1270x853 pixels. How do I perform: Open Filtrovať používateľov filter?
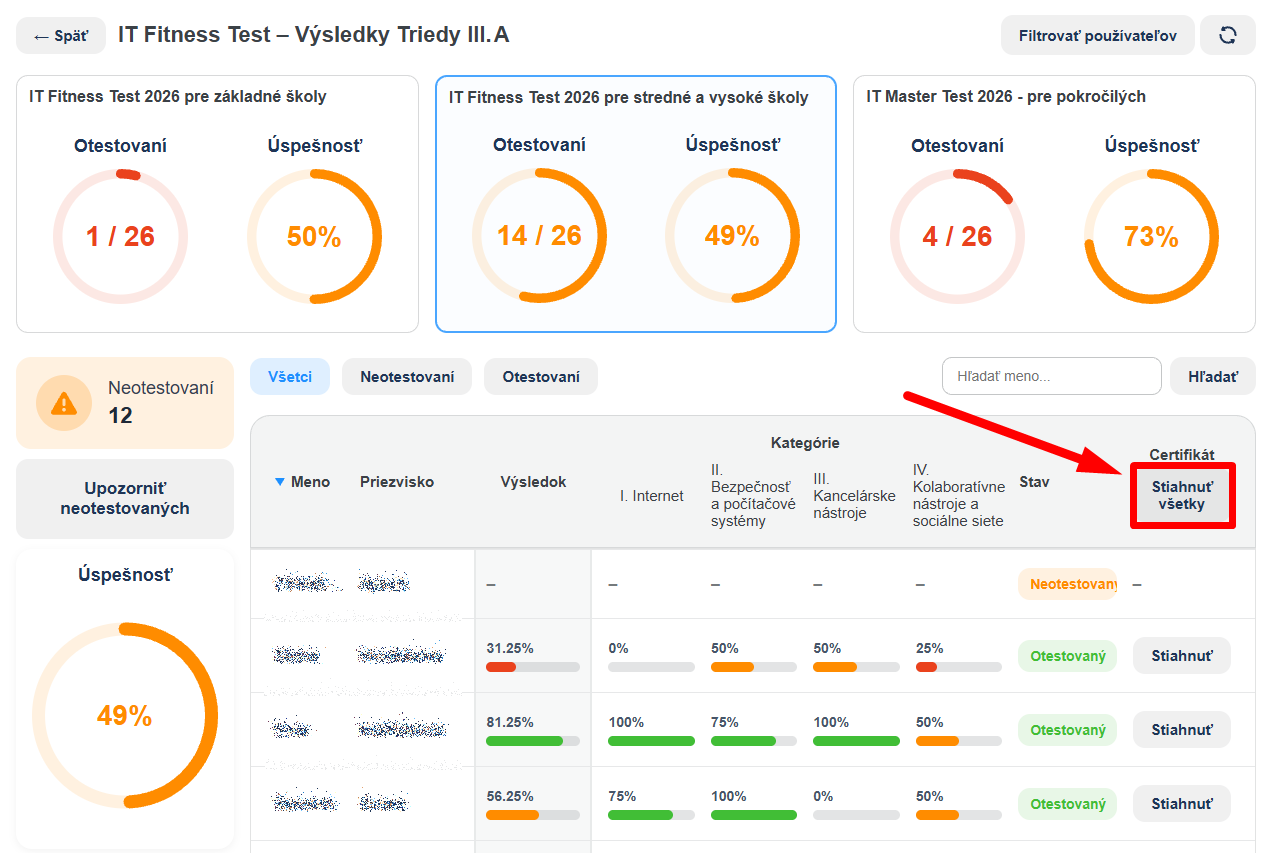[1098, 36]
